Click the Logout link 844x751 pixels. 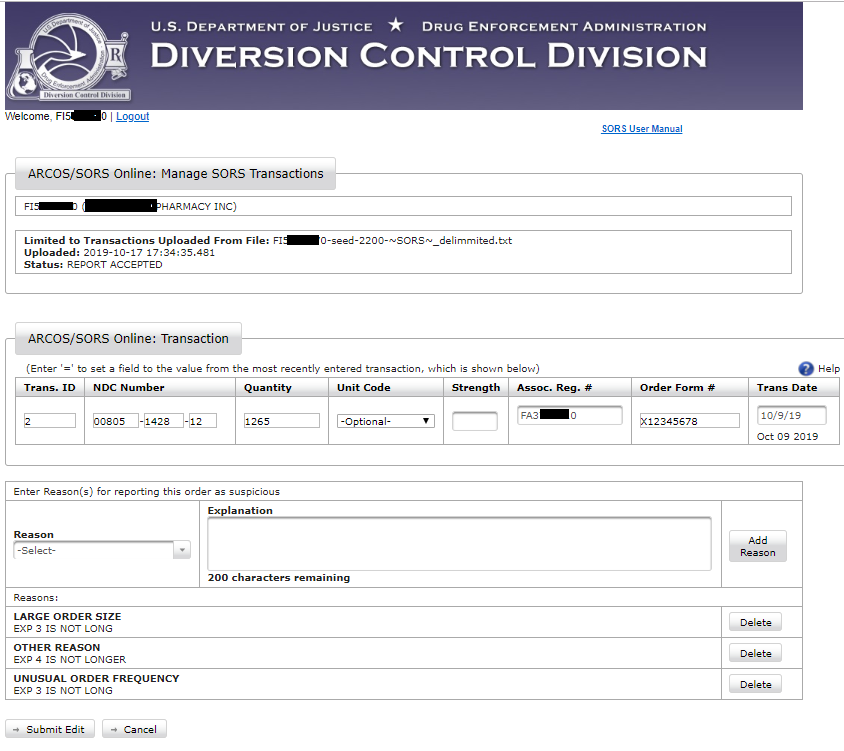[132, 116]
